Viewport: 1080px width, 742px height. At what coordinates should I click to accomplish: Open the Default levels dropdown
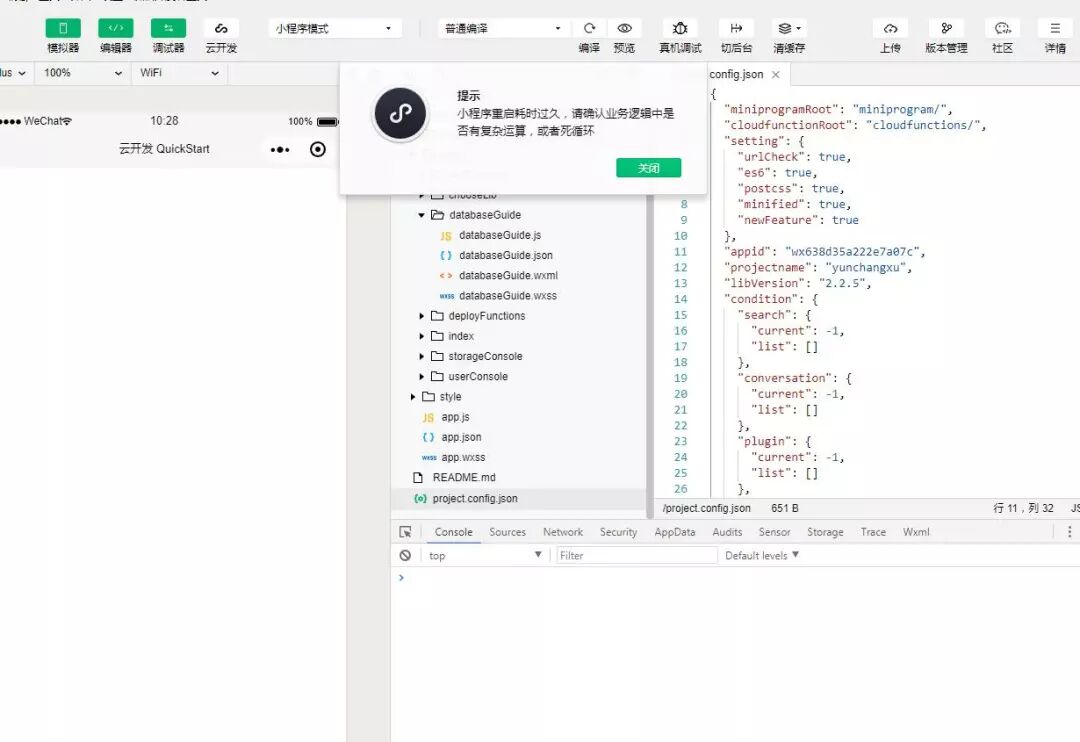pos(762,555)
